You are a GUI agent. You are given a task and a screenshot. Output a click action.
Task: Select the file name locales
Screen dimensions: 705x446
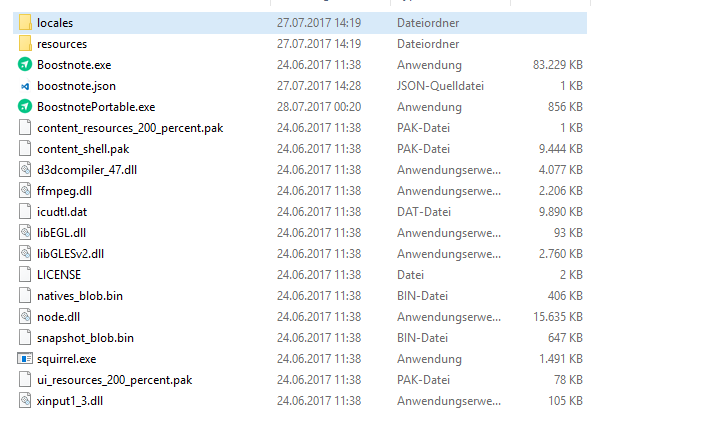click(x=55, y=23)
